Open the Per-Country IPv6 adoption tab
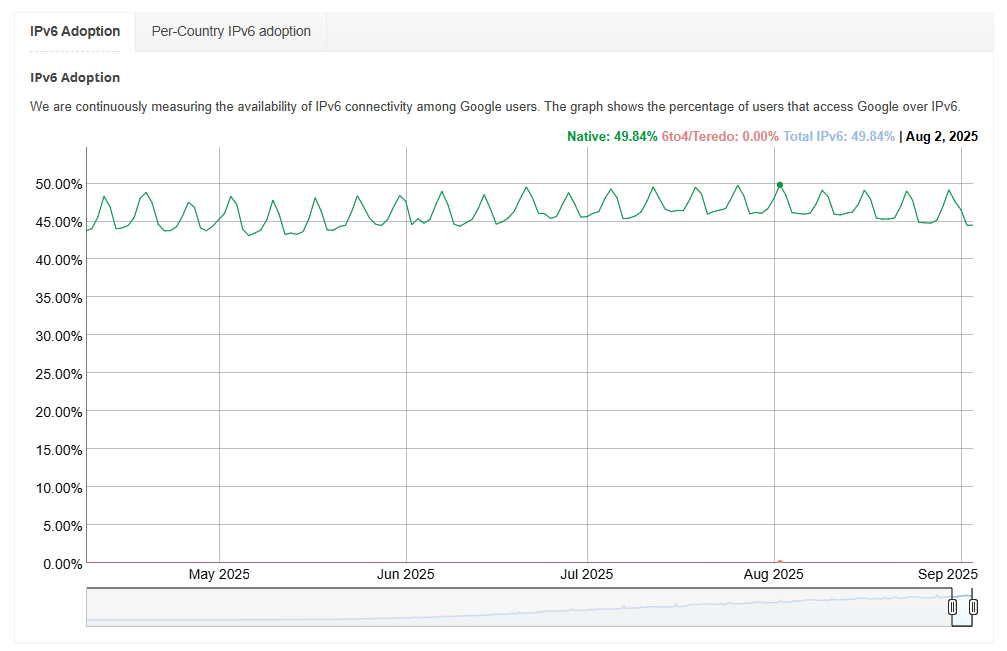Image resolution: width=1007 pixels, height=651 pixels. [231, 31]
